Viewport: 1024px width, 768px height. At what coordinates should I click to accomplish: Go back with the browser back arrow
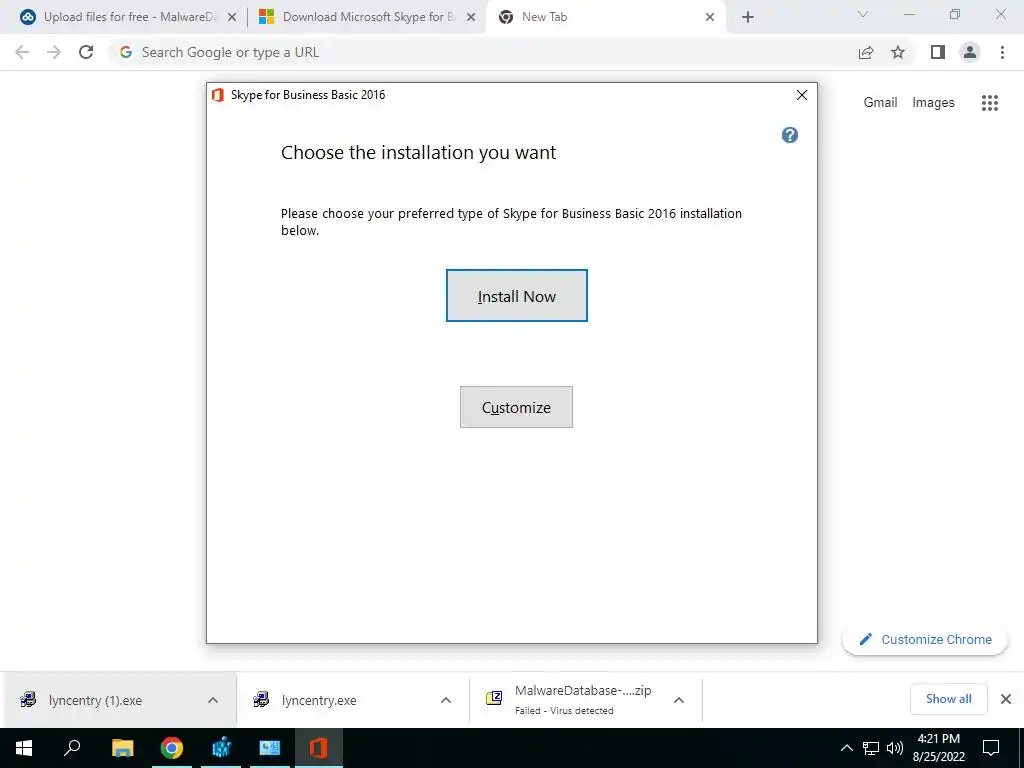pyautogui.click(x=22, y=52)
